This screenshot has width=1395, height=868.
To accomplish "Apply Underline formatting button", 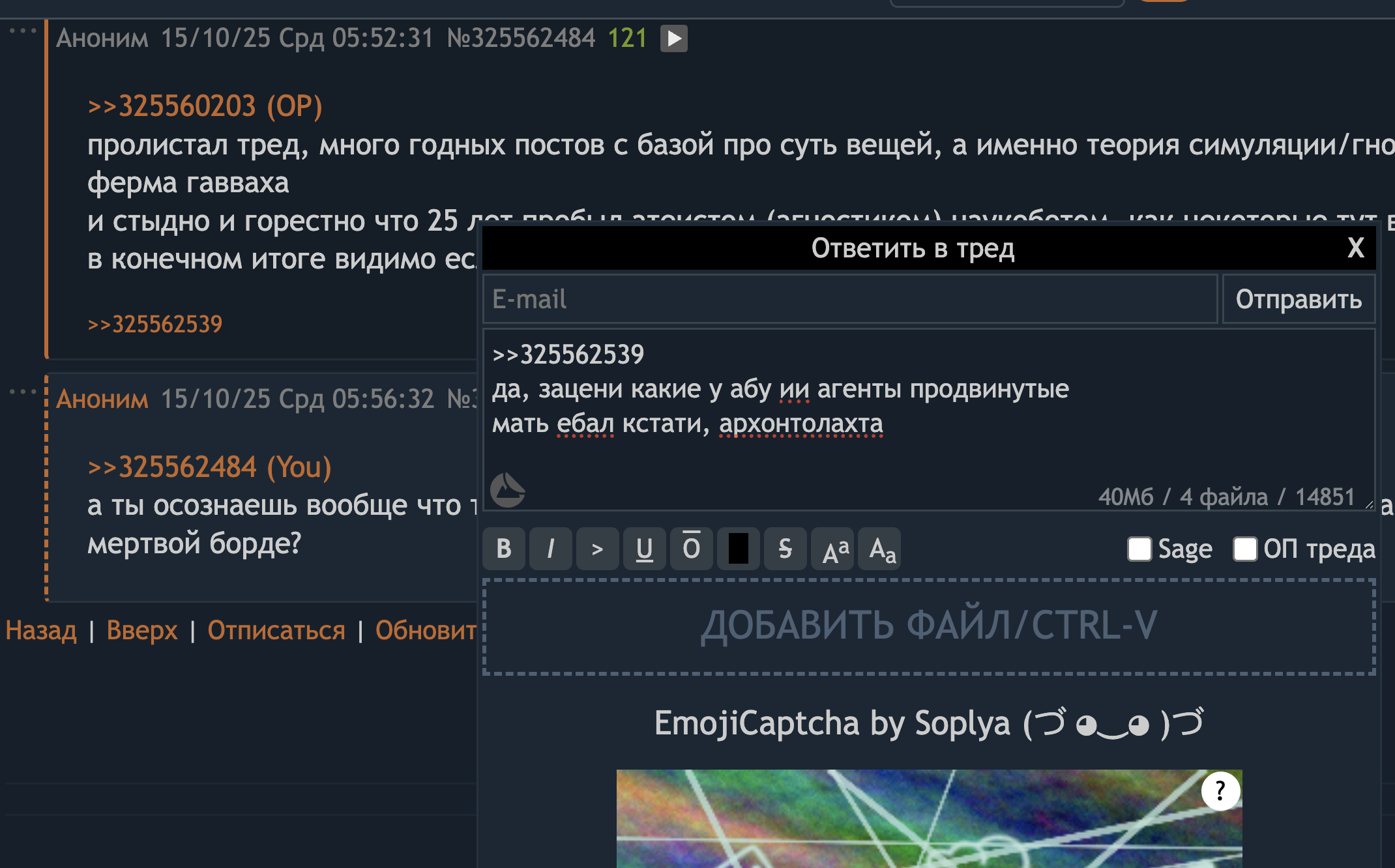I will [x=644, y=549].
